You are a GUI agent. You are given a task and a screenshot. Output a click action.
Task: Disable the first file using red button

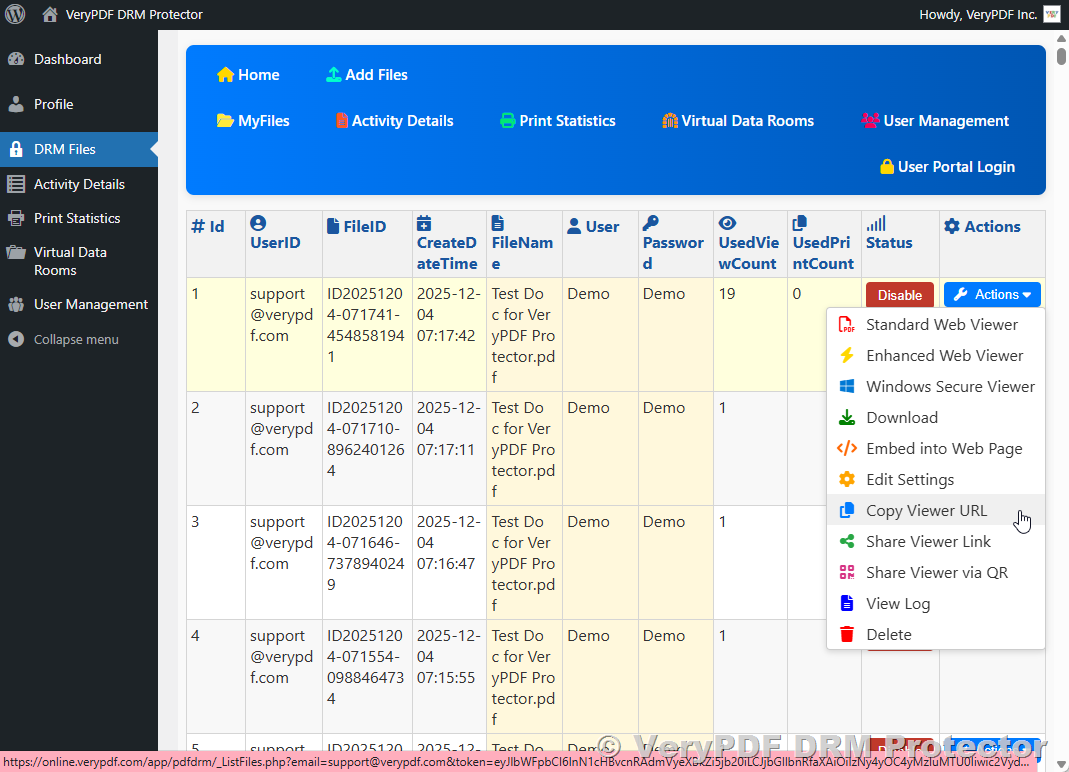[899, 295]
